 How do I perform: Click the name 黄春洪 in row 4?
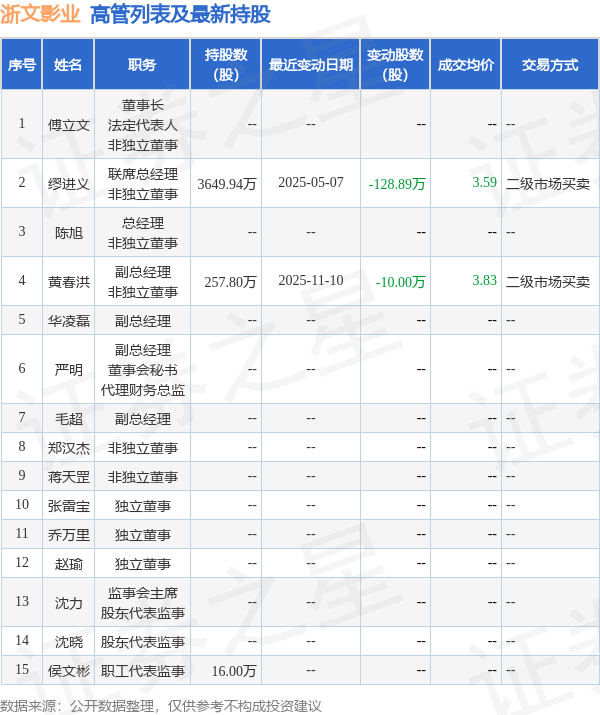point(68,282)
